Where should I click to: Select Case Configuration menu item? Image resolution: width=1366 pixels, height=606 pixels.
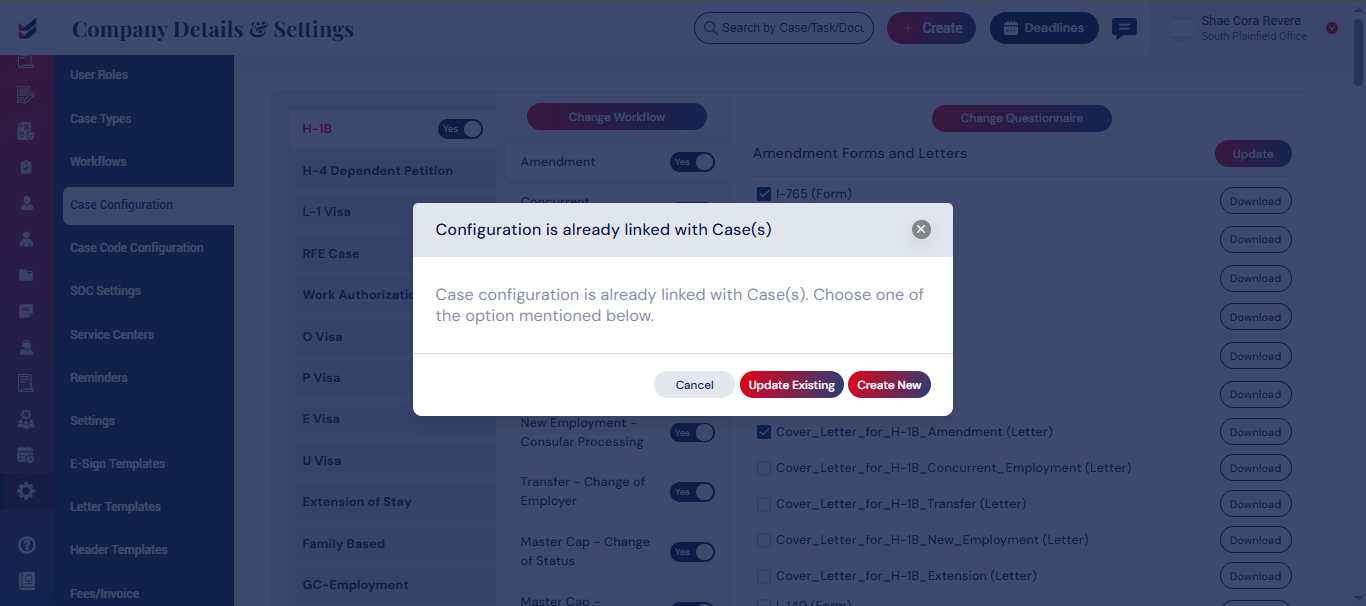(148, 205)
